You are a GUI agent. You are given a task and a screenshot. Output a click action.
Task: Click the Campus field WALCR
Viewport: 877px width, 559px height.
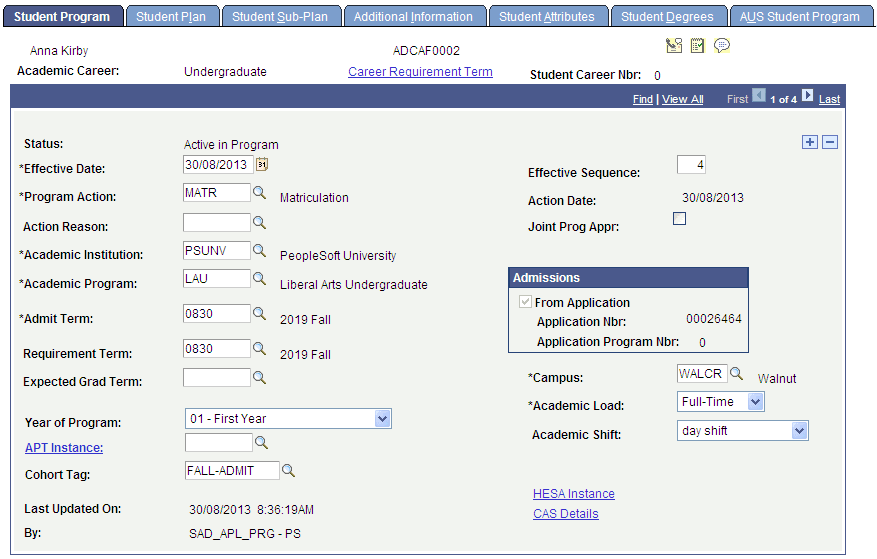(702, 373)
